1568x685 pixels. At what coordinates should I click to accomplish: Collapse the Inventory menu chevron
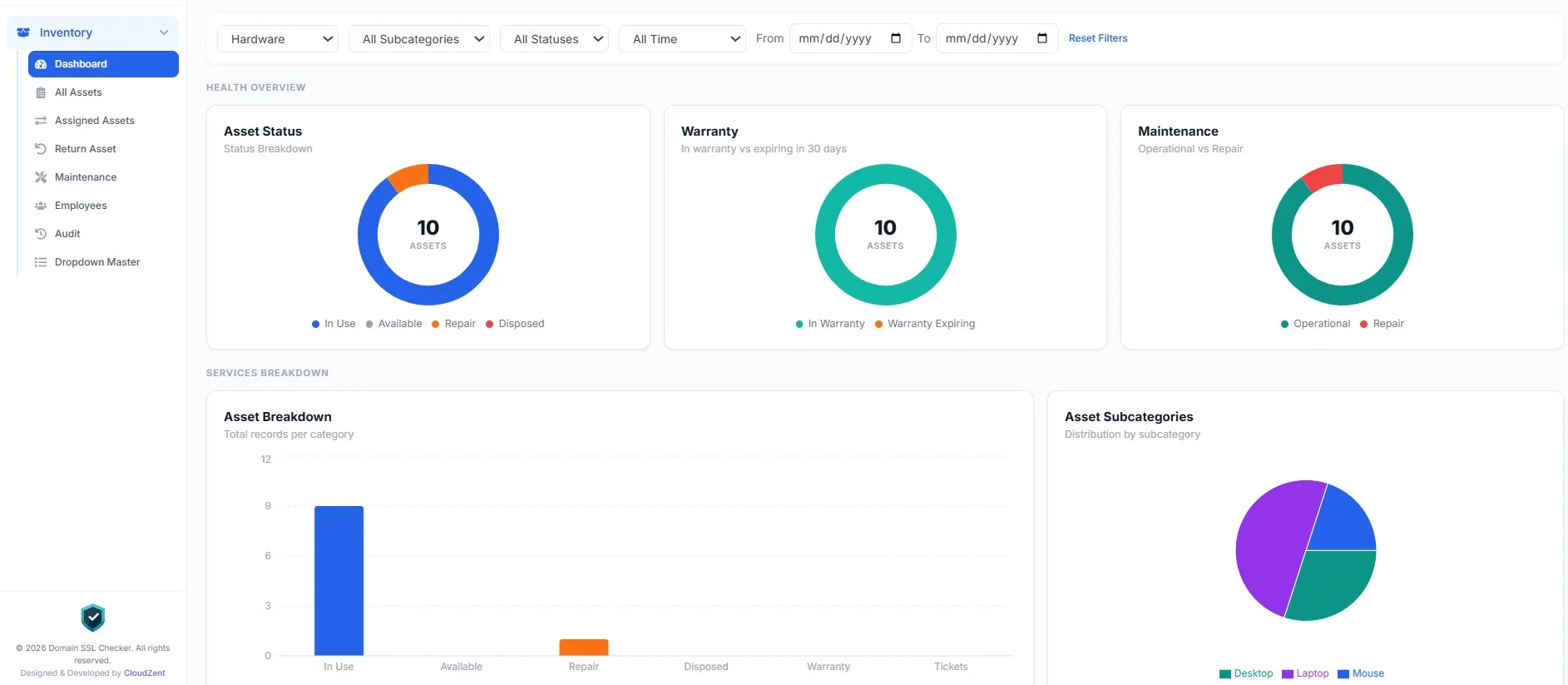[164, 32]
